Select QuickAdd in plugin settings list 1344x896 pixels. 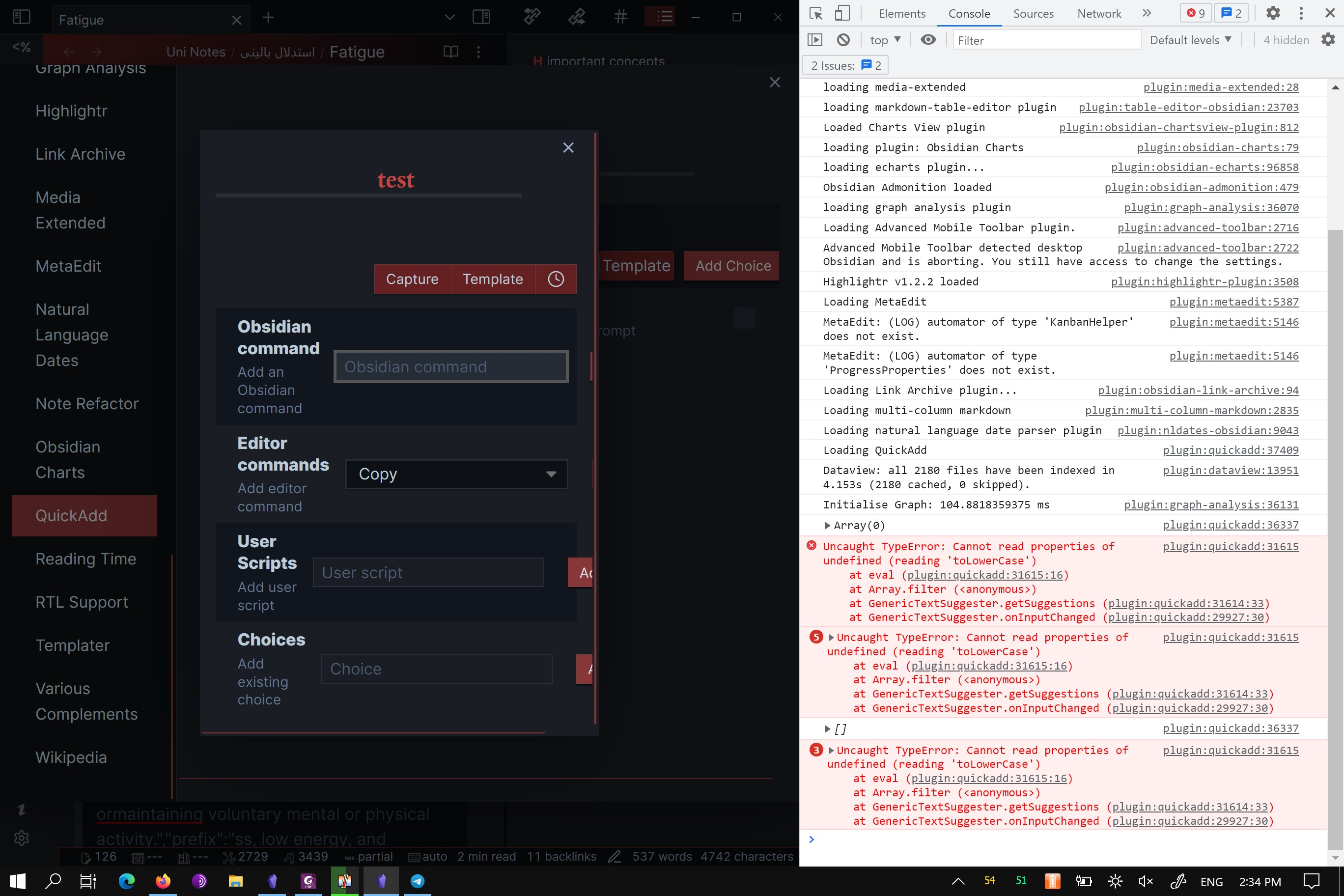[84, 515]
